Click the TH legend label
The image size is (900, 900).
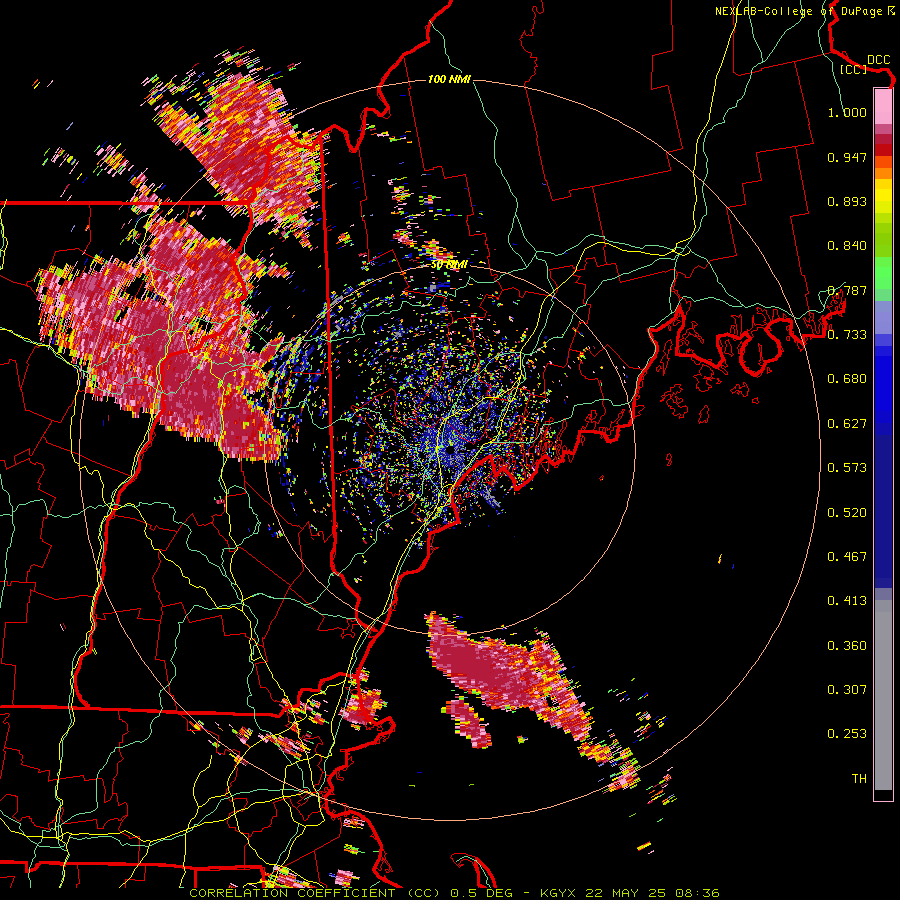[859, 779]
